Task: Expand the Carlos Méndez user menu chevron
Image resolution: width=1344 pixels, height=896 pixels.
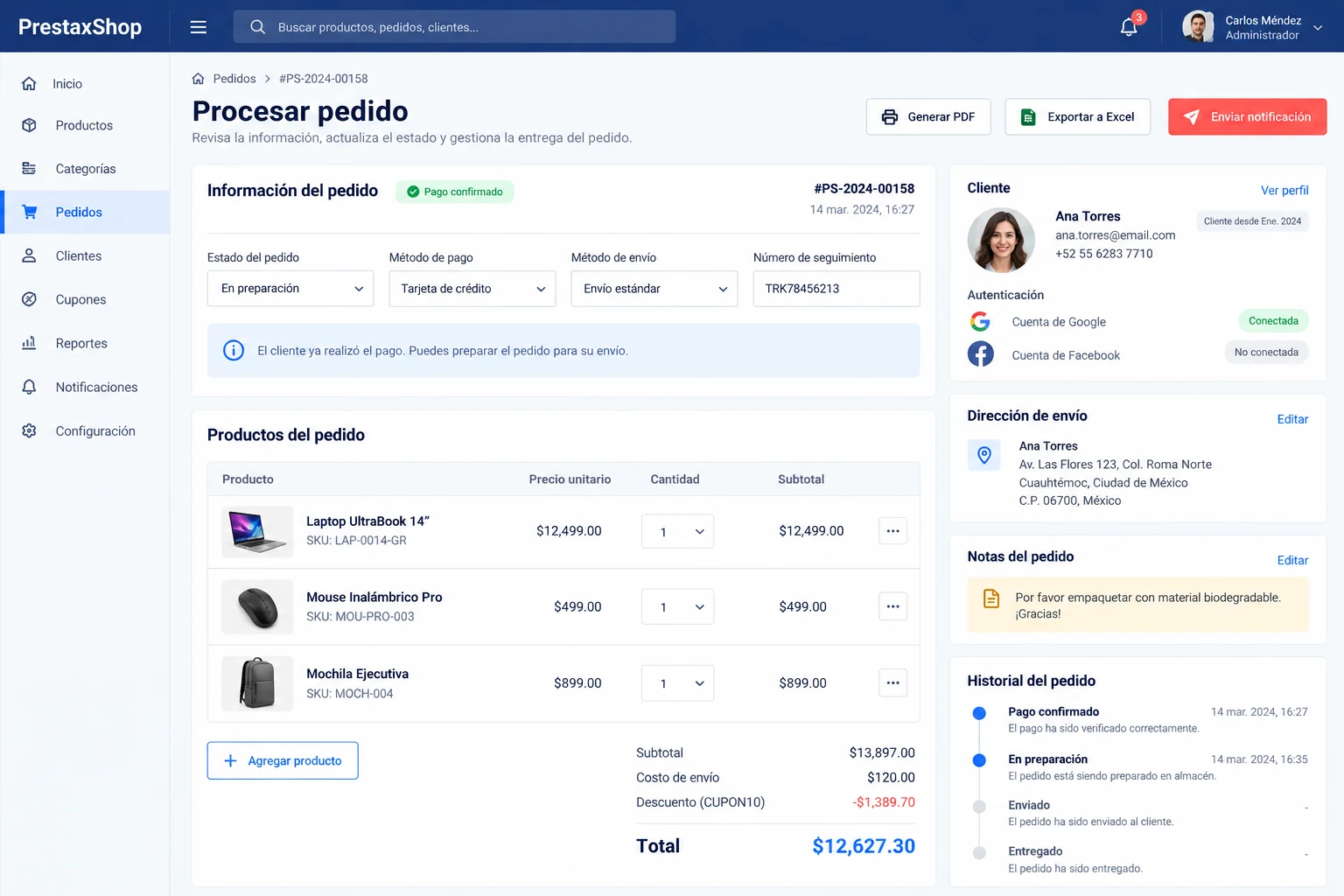Action: (x=1318, y=28)
